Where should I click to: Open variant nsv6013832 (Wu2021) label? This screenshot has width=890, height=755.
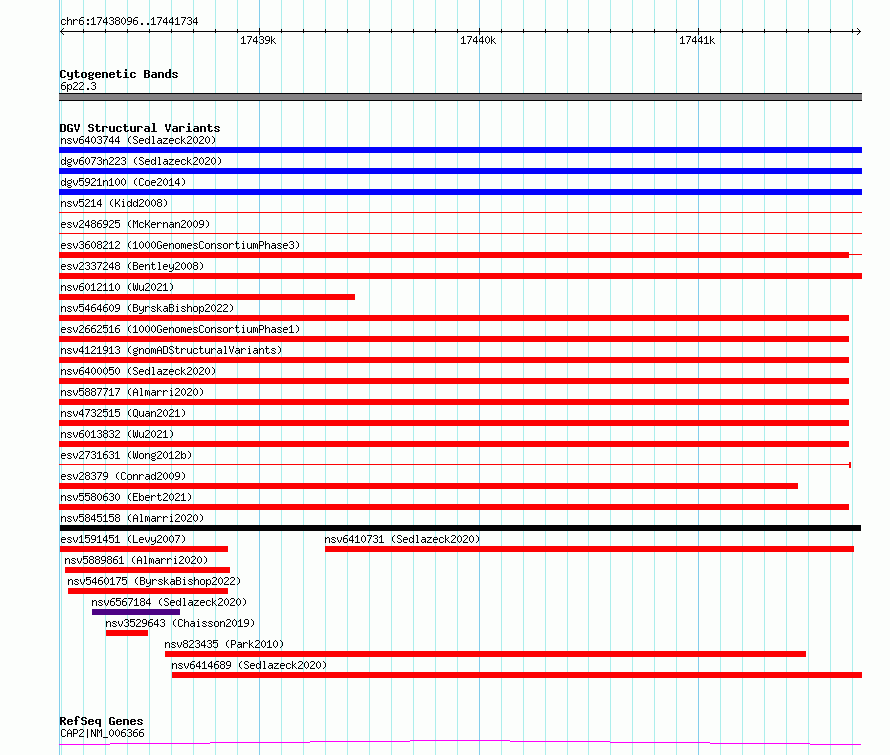tap(117, 434)
